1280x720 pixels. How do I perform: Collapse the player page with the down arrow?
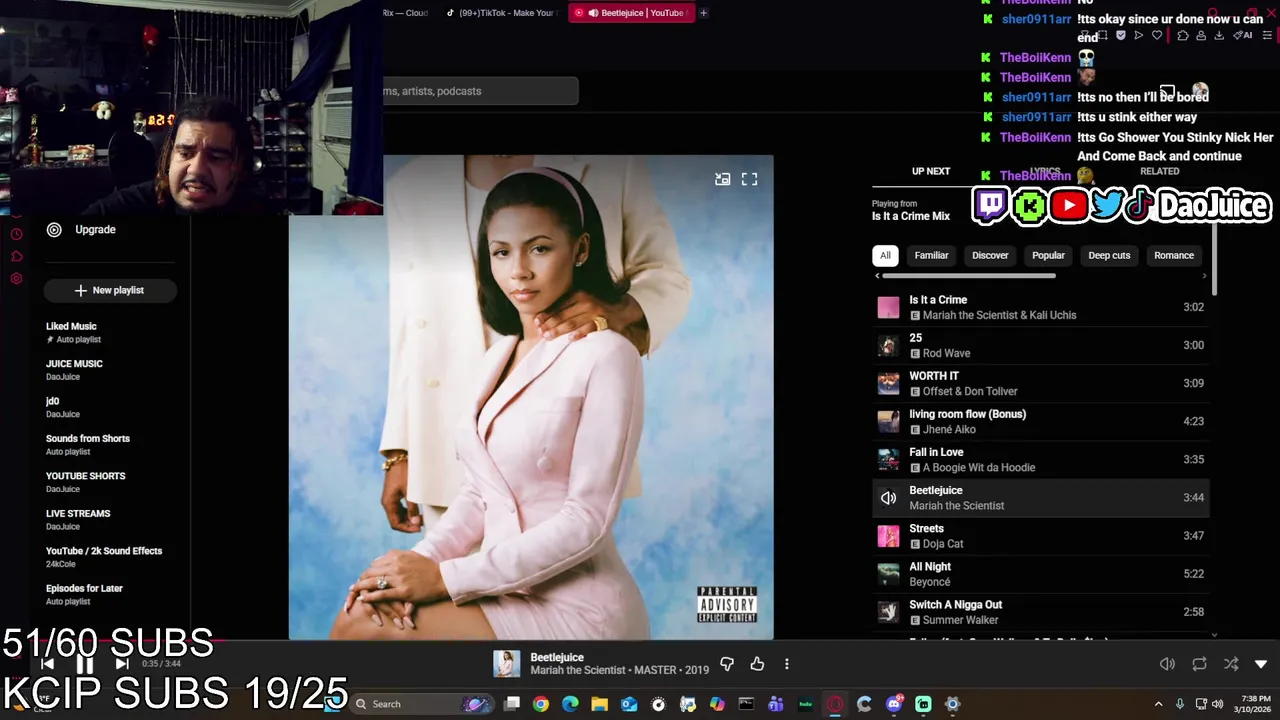click(1261, 664)
